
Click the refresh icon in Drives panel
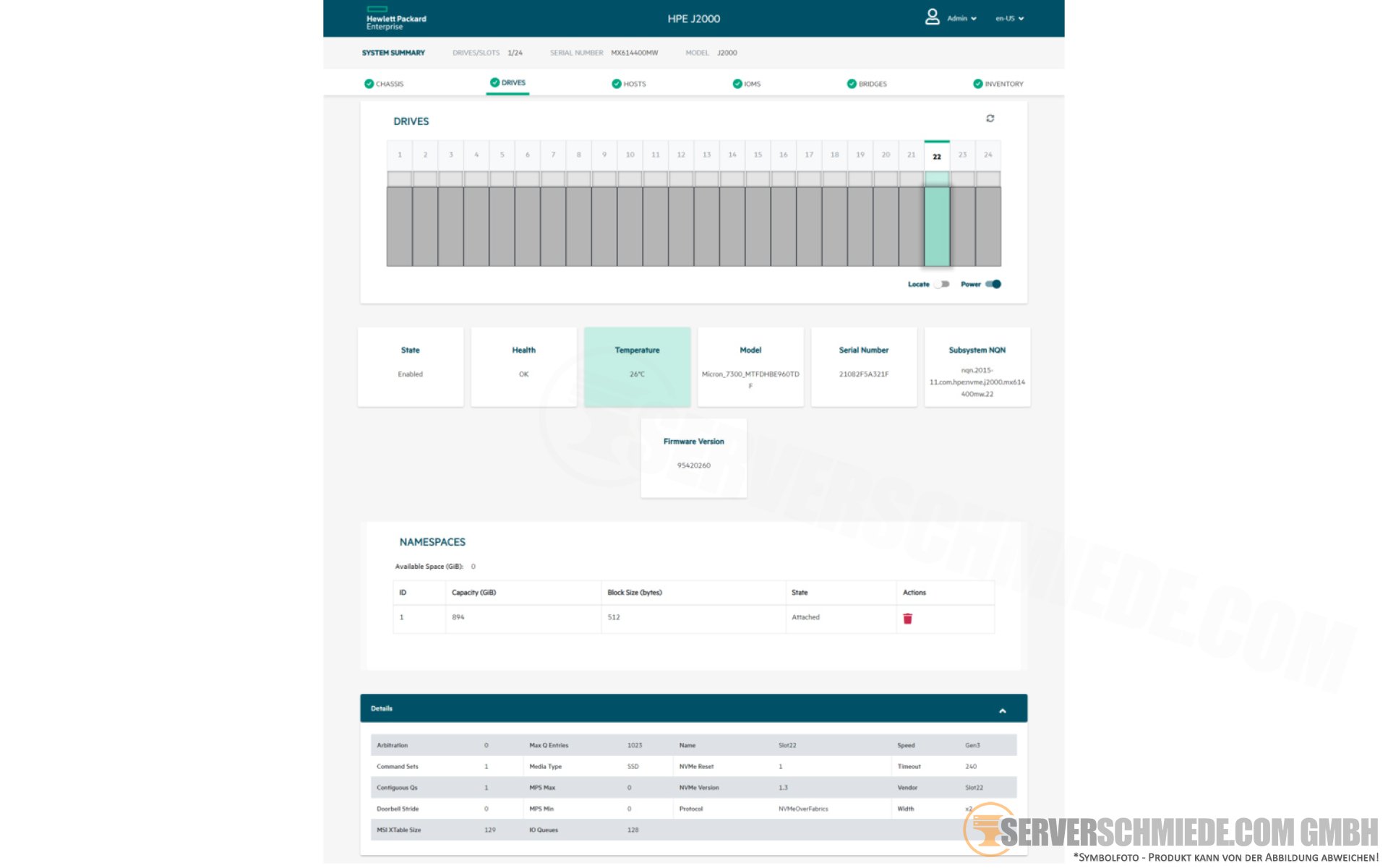(990, 119)
